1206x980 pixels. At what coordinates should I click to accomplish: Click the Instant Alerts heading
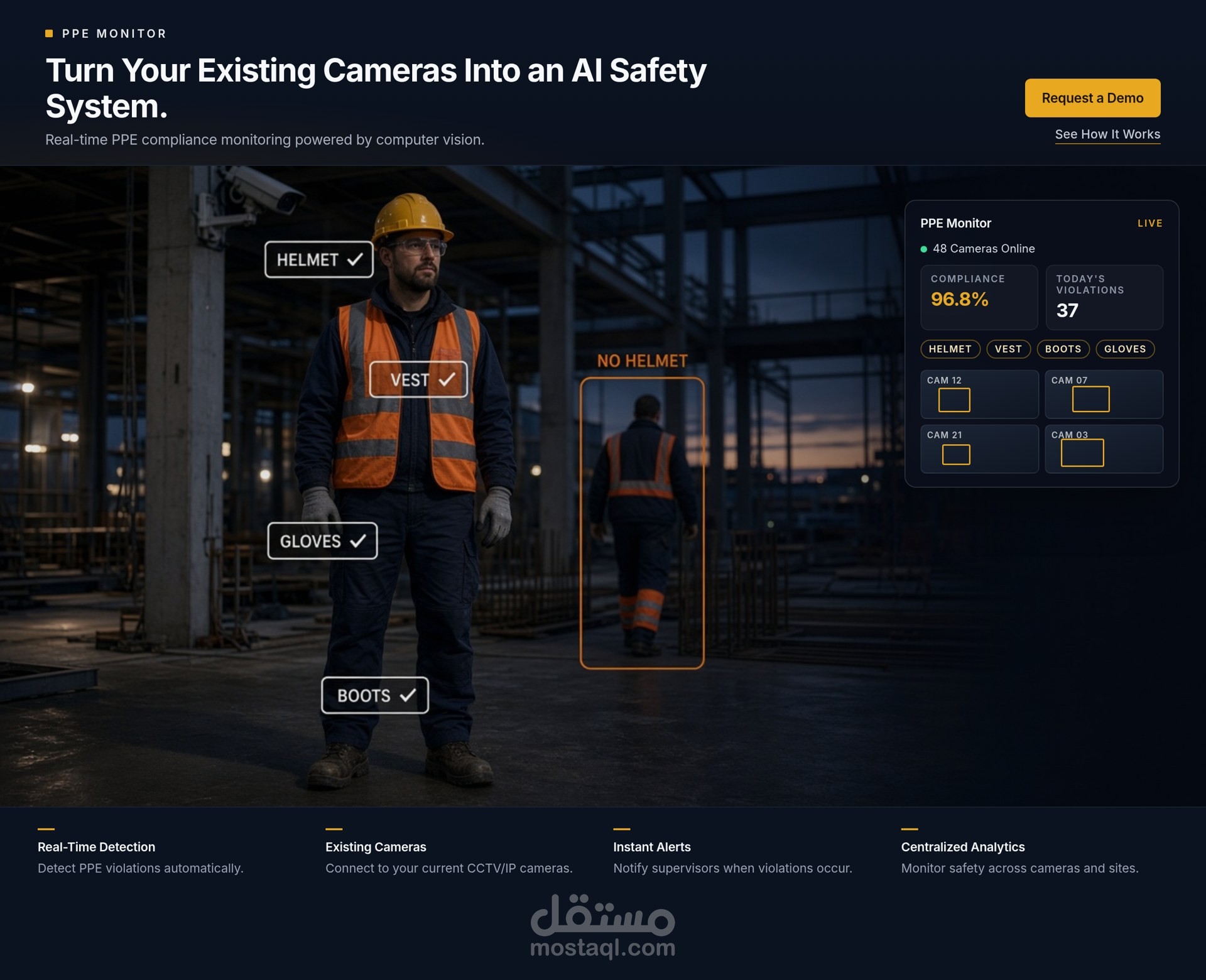point(651,847)
